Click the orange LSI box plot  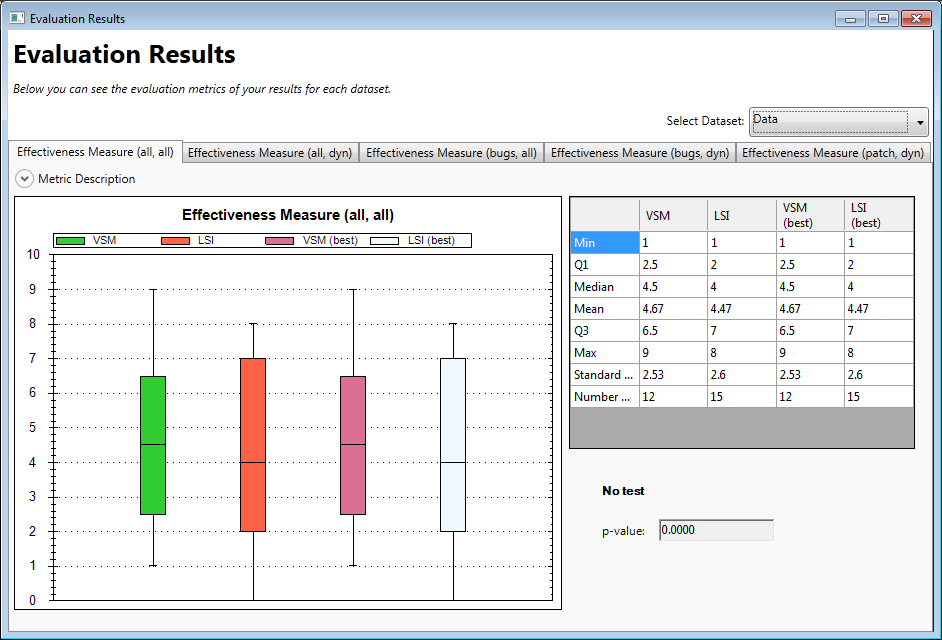pos(252,445)
